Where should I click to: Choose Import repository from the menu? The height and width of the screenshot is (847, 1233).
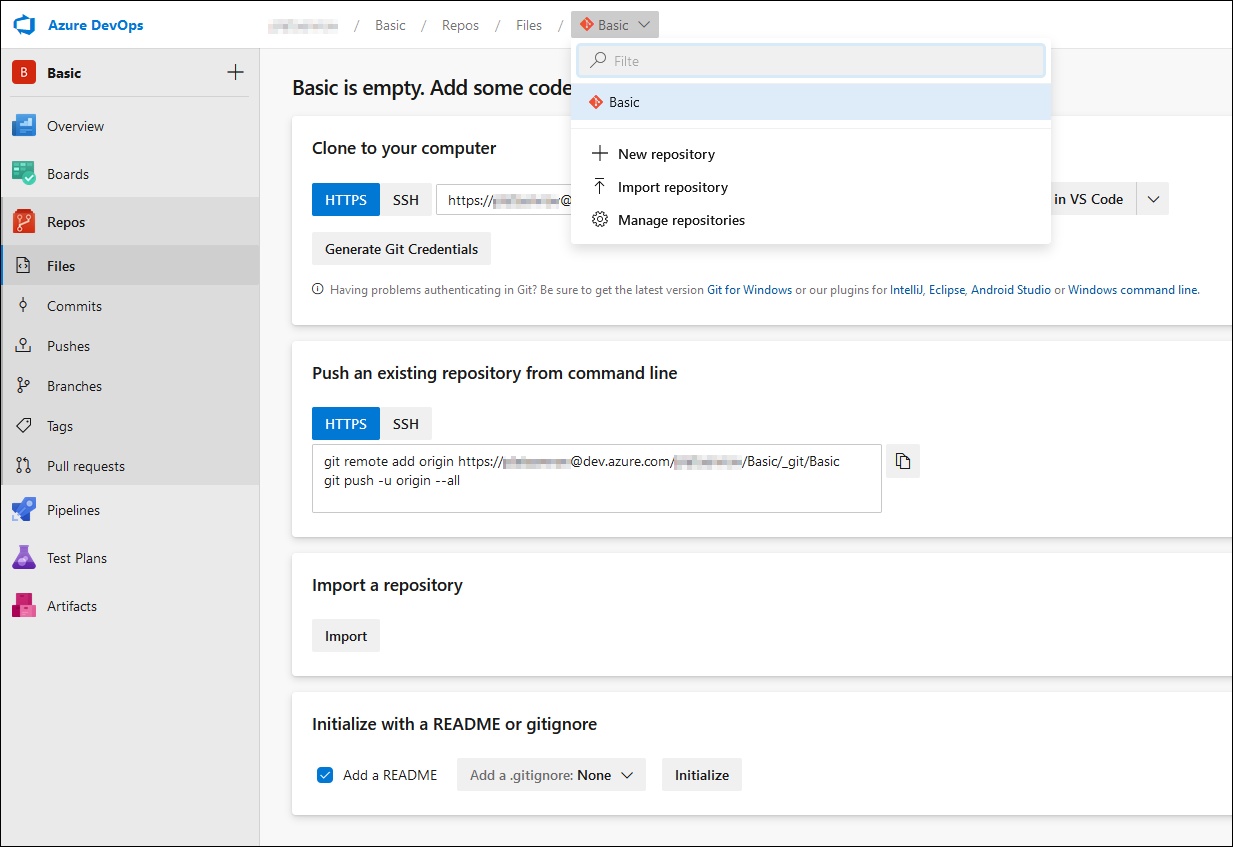click(x=672, y=186)
